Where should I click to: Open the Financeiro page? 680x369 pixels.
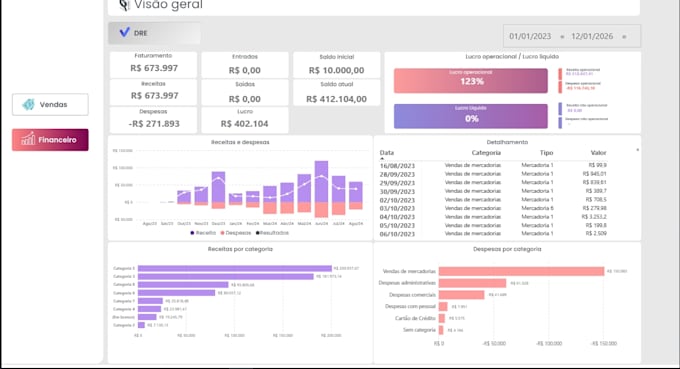50,140
